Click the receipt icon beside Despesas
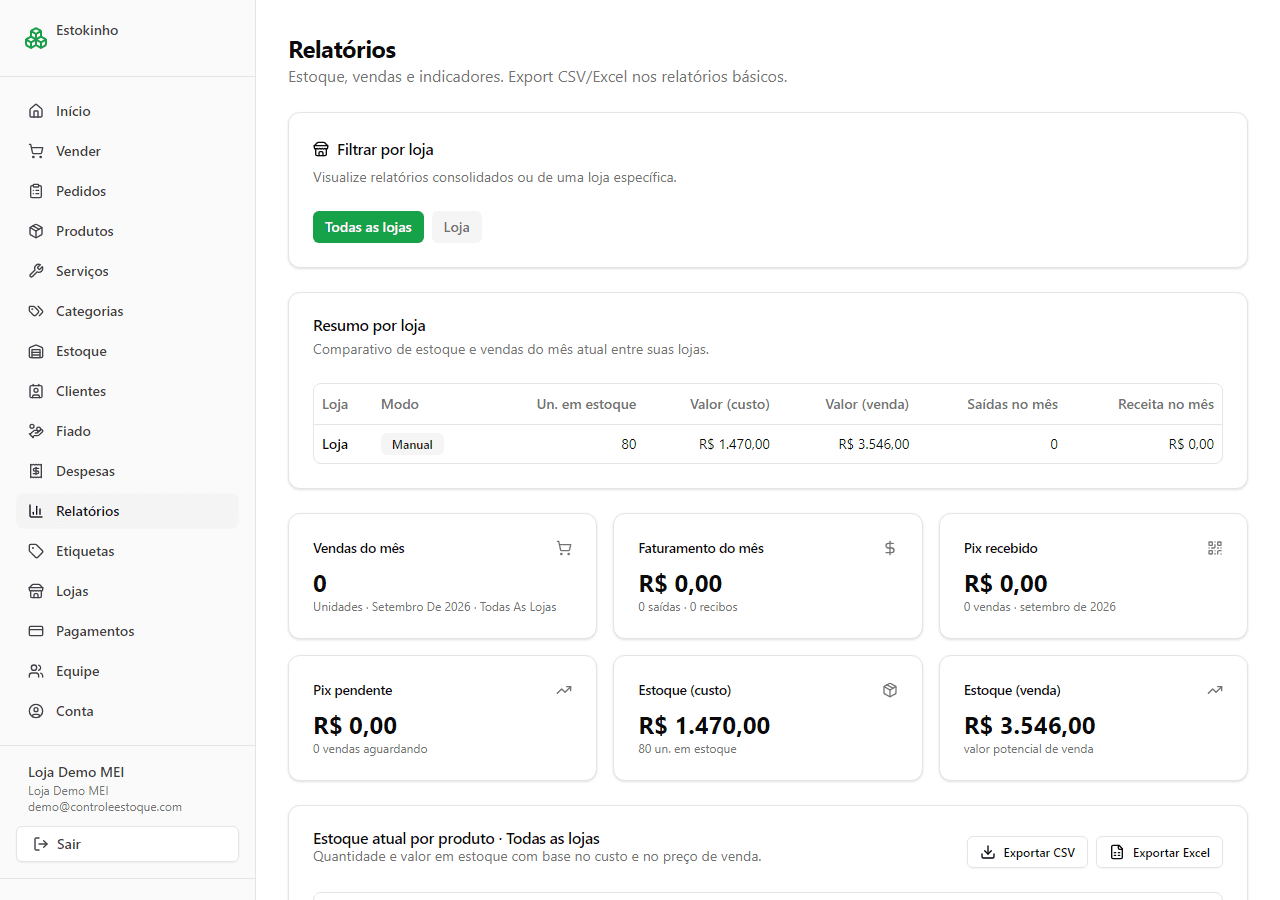Image resolution: width=1280 pixels, height=900 pixels. [36, 471]
